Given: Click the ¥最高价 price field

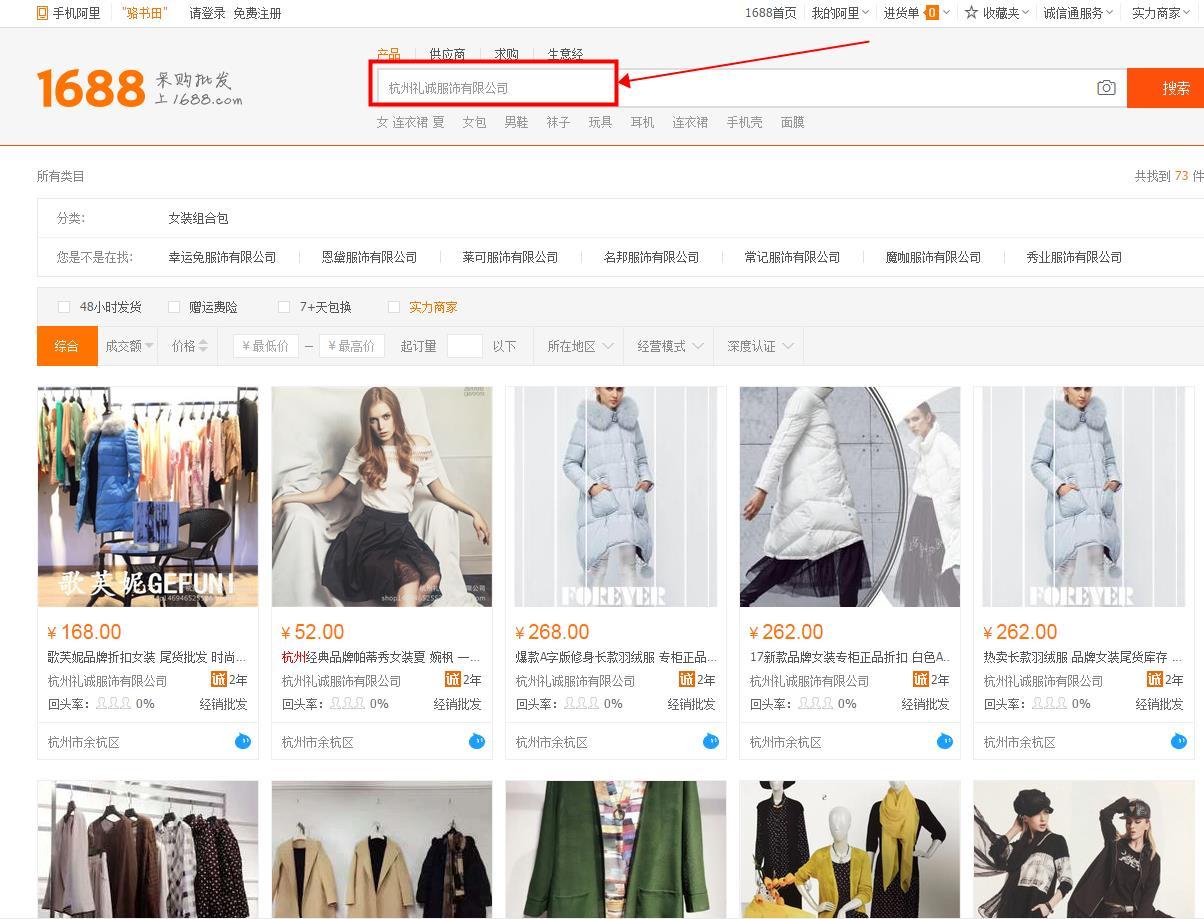Looking at the screenshot, I should [352, 346].
